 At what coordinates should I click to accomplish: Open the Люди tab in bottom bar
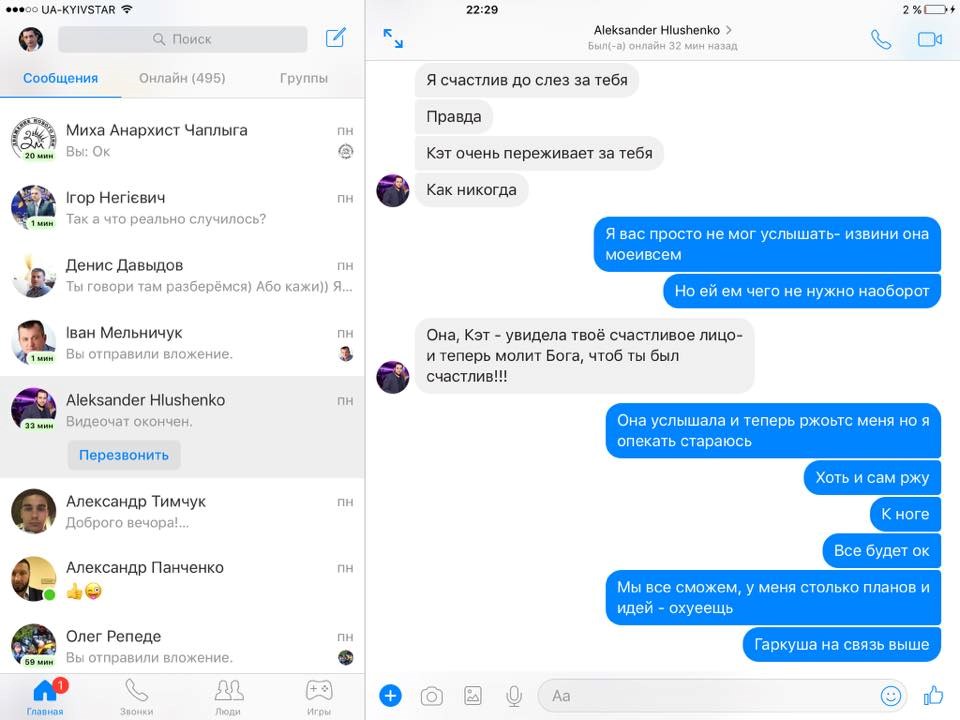pyautogui.click(x=229, y=697)
